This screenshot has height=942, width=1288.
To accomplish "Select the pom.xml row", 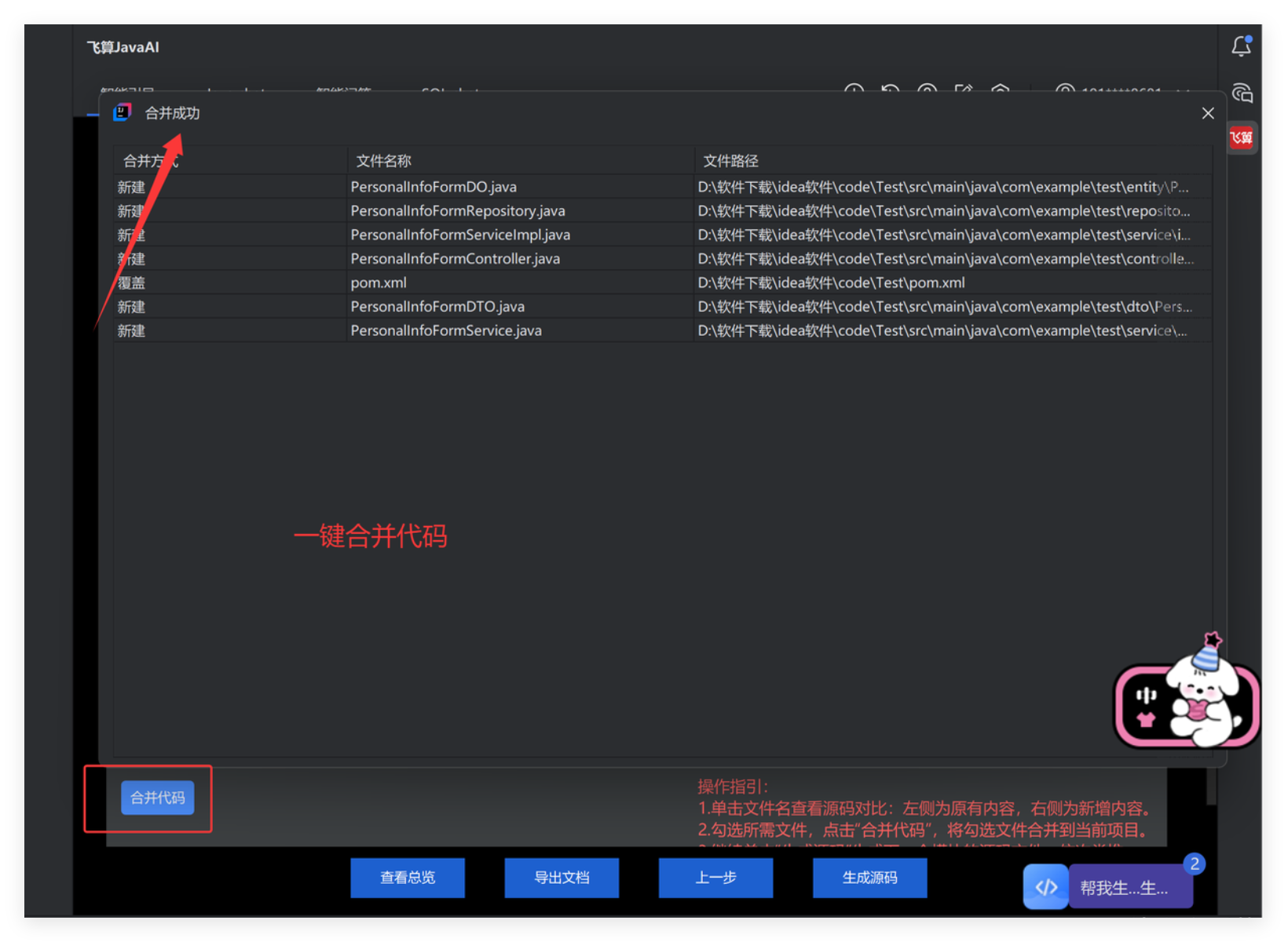I will tap(379, 283).
